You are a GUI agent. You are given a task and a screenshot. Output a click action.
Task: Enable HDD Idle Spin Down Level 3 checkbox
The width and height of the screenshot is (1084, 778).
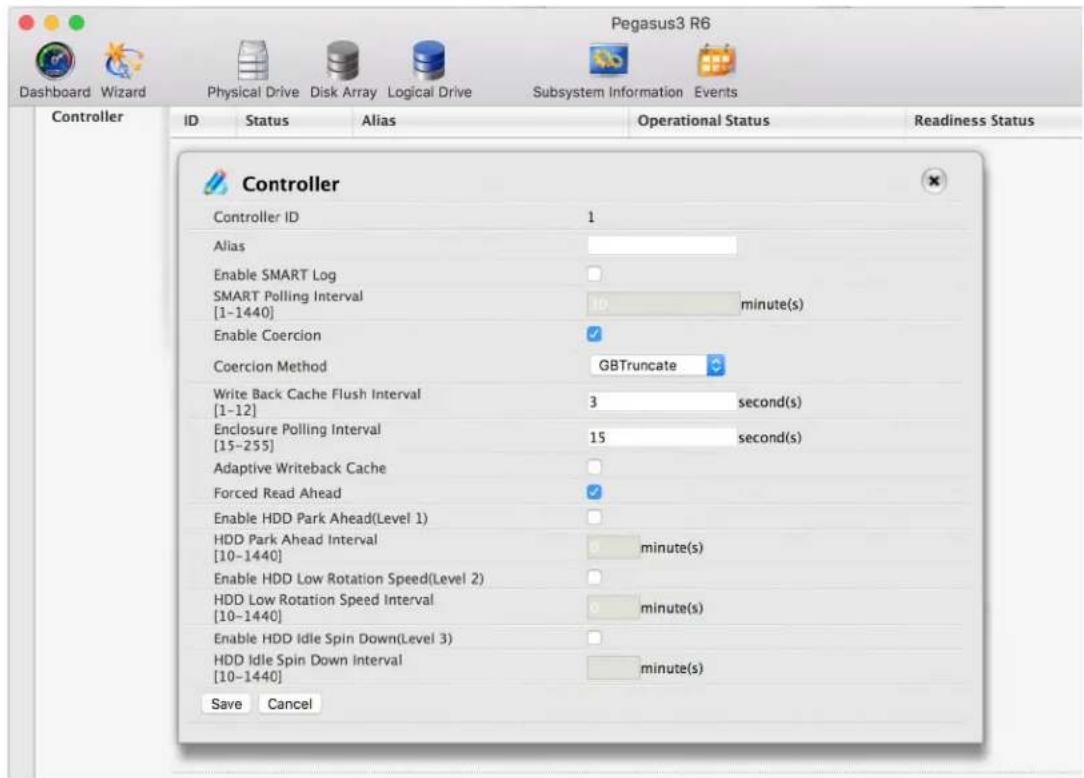(594, 637)
